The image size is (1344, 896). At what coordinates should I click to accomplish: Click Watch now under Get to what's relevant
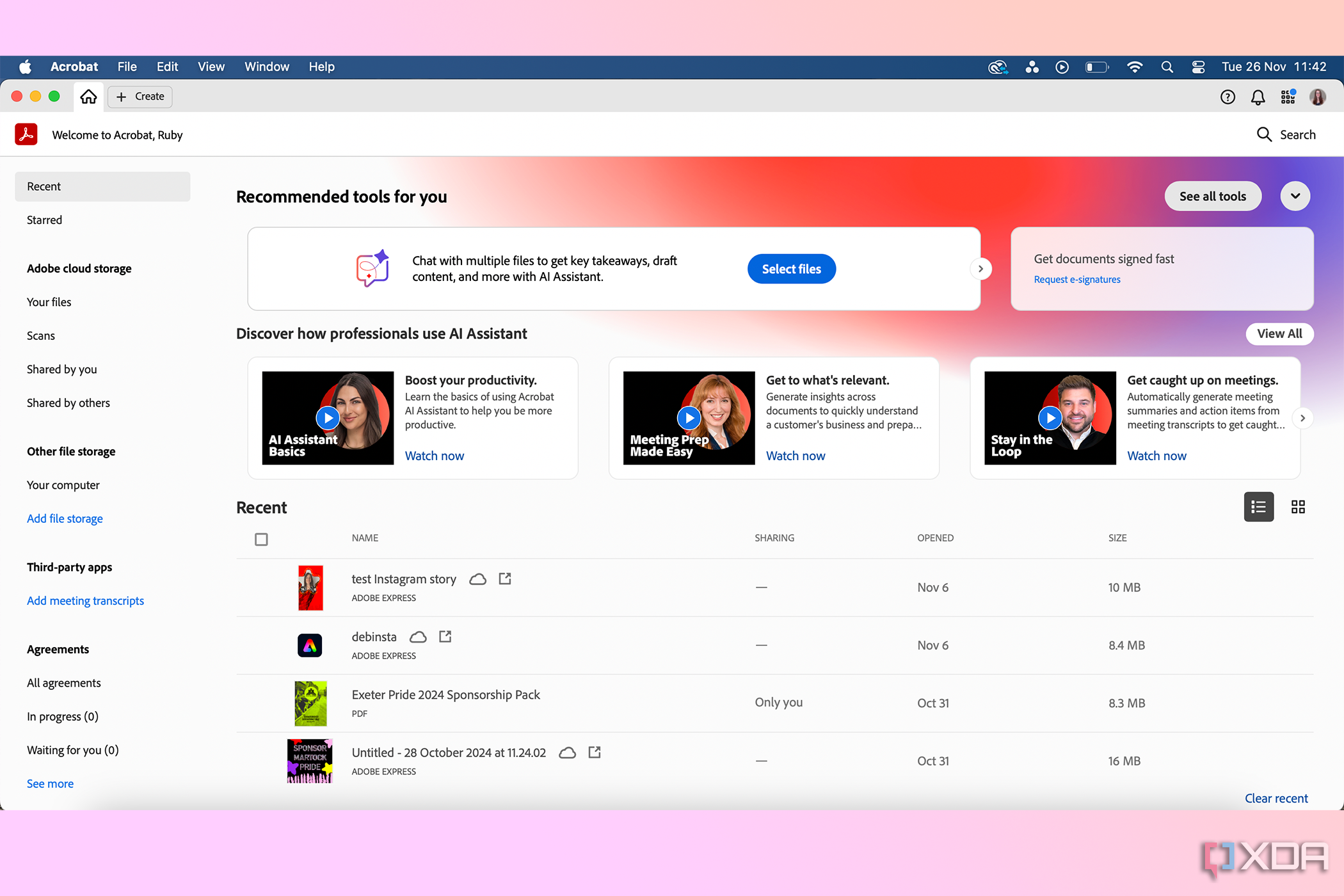796,456
